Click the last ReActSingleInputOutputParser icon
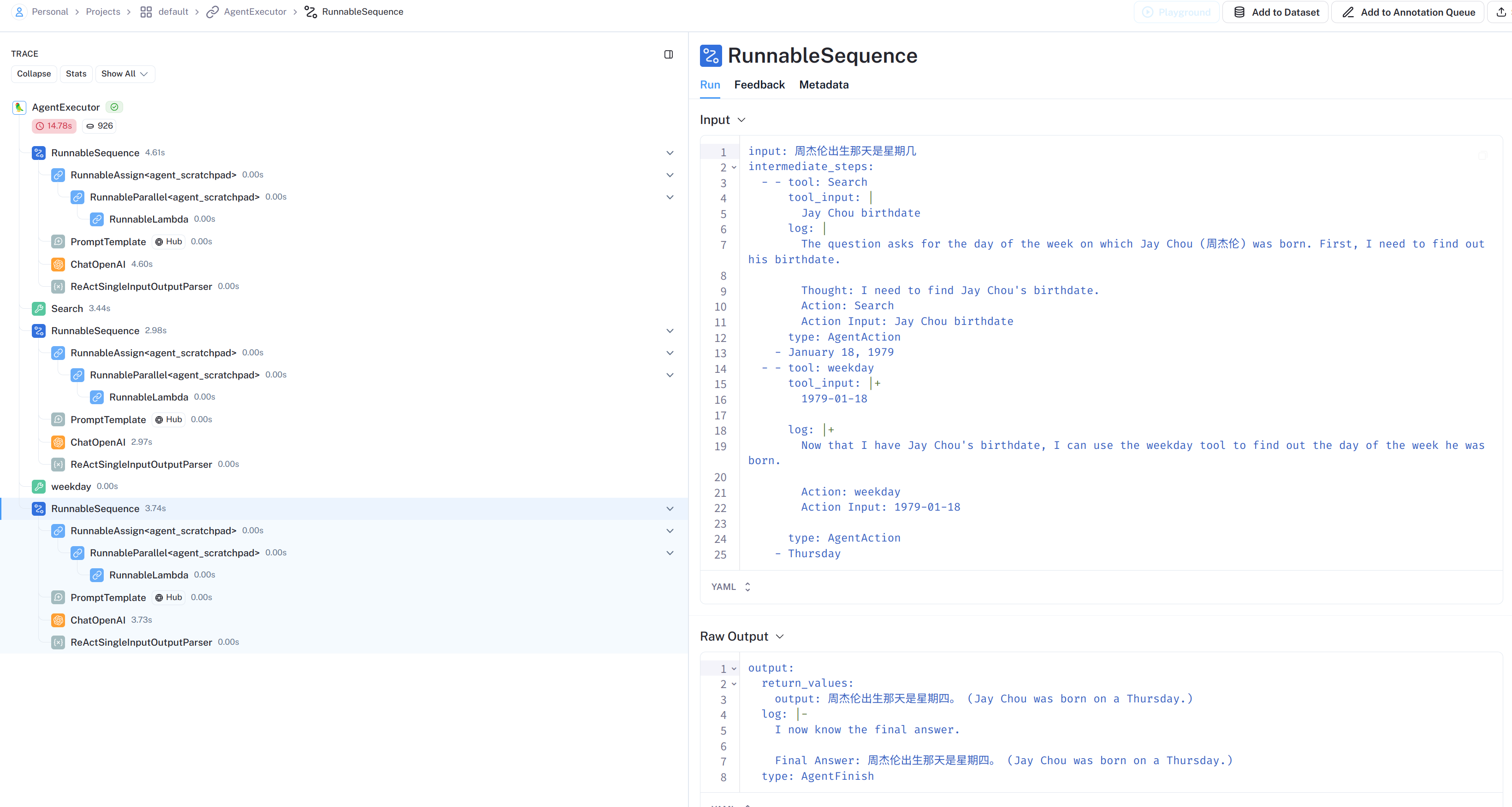Viewport: 1512px width, 807px height. coord(58,642)
